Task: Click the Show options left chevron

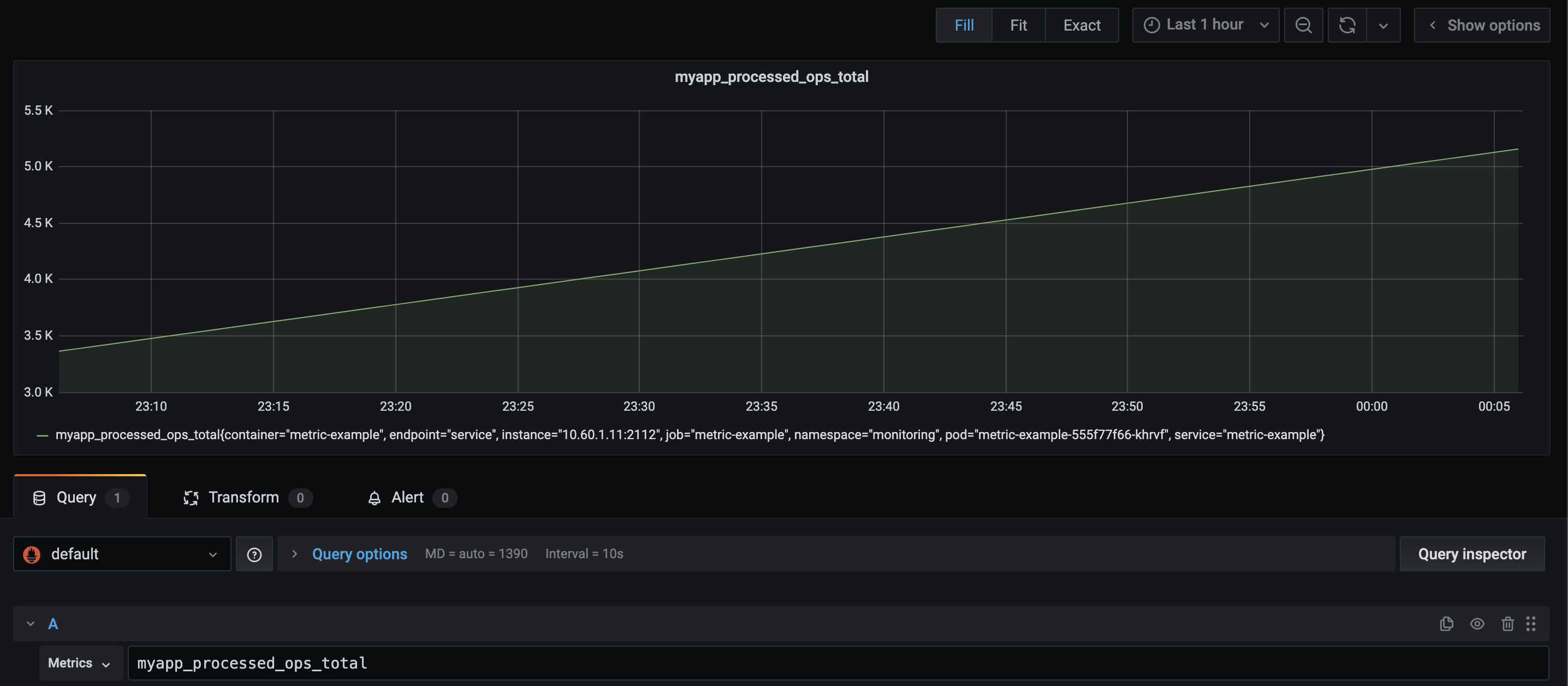Action: coord(1432,25)
